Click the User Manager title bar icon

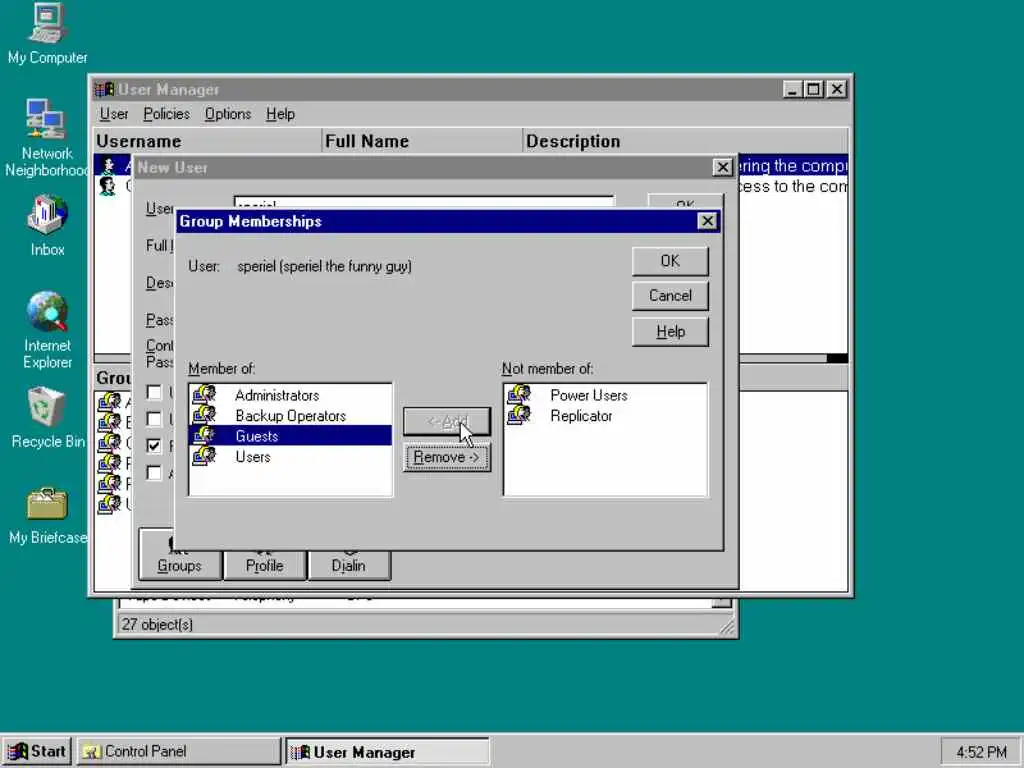click(x=104, y=89)
